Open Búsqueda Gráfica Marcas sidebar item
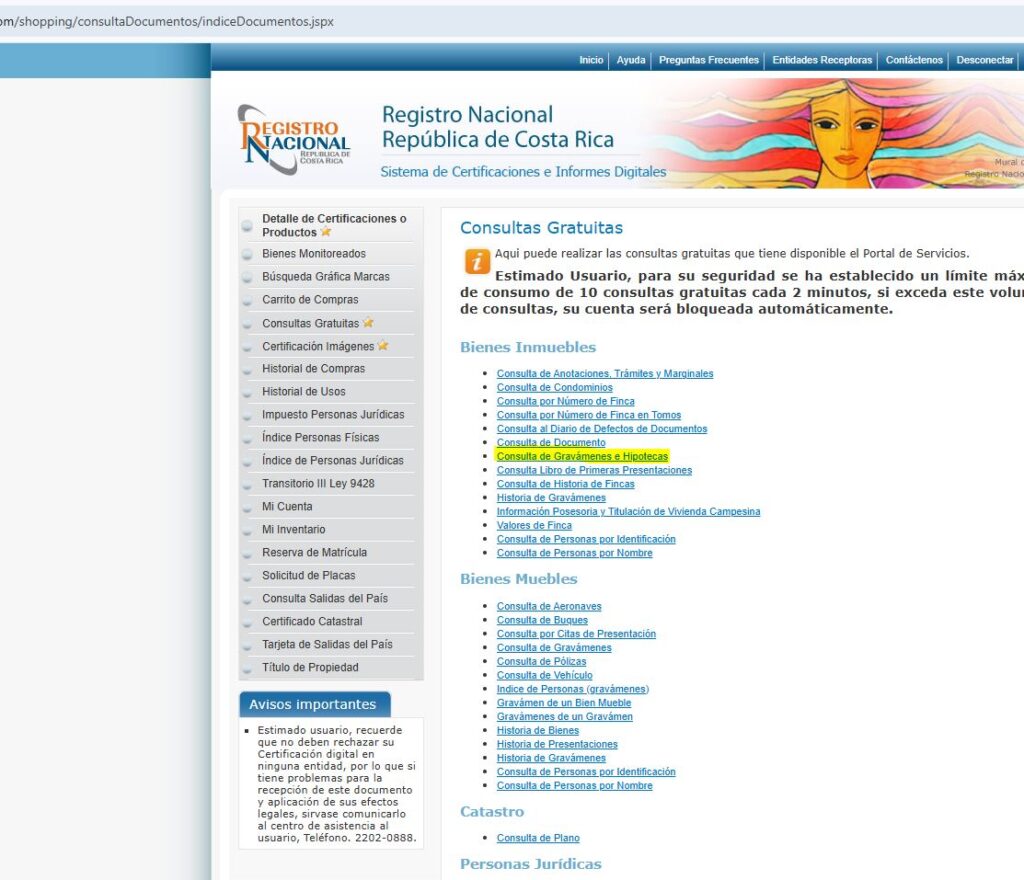The width and height of the screenshot is (1024, 880). click(326, 276)
